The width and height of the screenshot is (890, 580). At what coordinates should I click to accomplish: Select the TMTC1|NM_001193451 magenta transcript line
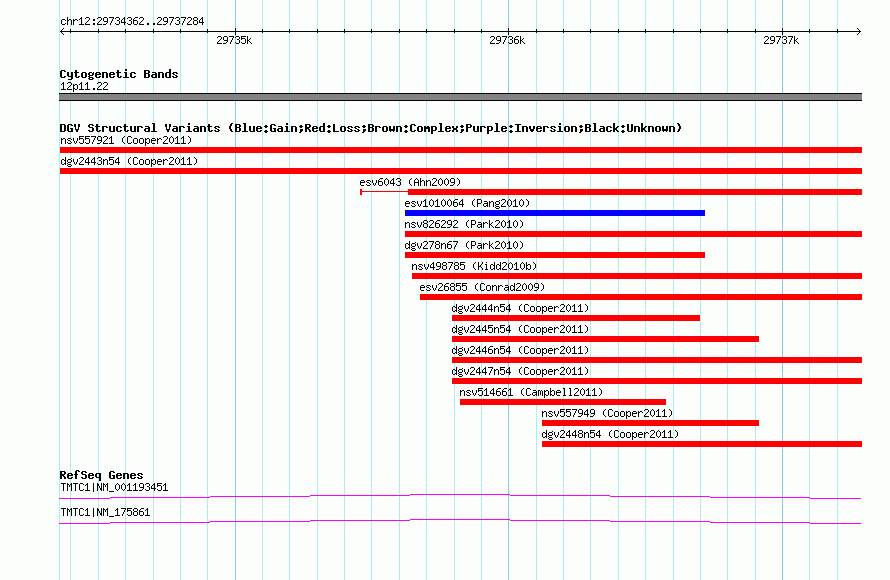460,497
